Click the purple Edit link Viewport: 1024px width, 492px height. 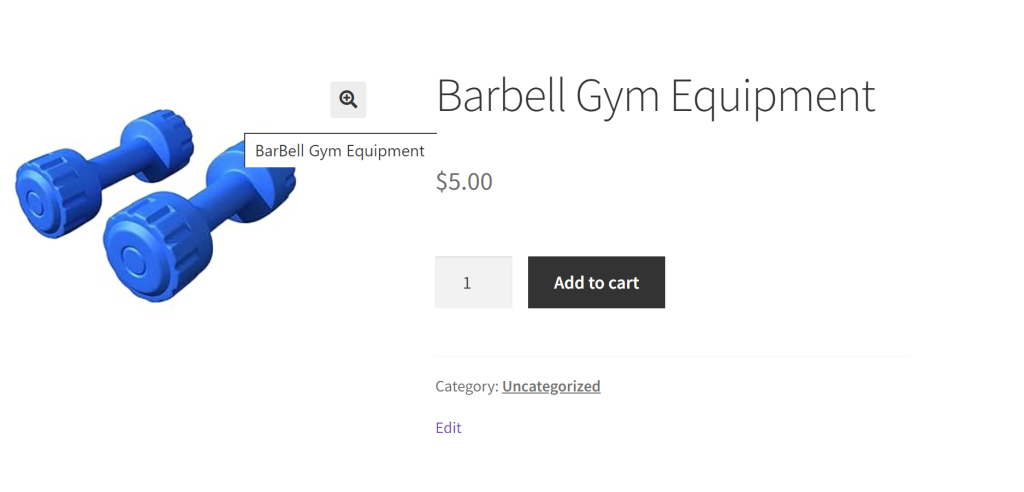pyautogui.click(x=449, y=428)
